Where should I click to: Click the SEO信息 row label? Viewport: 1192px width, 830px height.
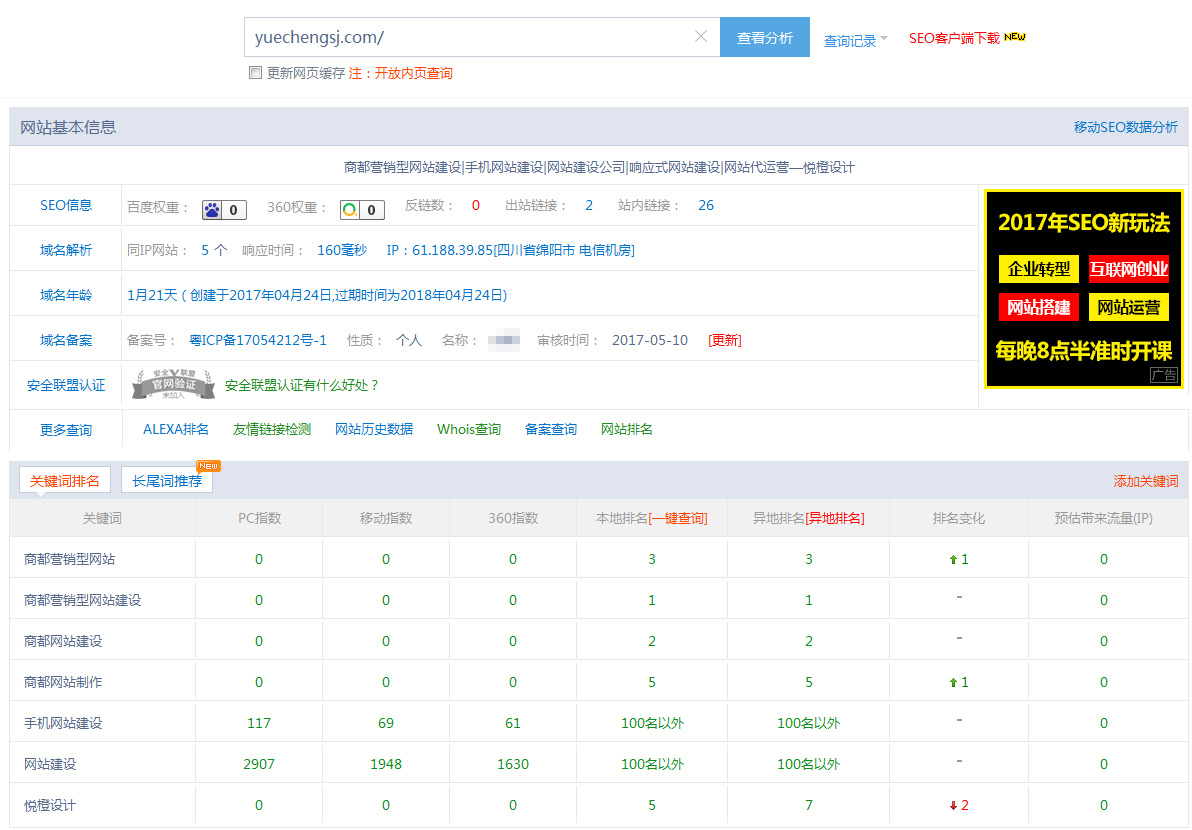pyautogui.click(x=66, y=205)
